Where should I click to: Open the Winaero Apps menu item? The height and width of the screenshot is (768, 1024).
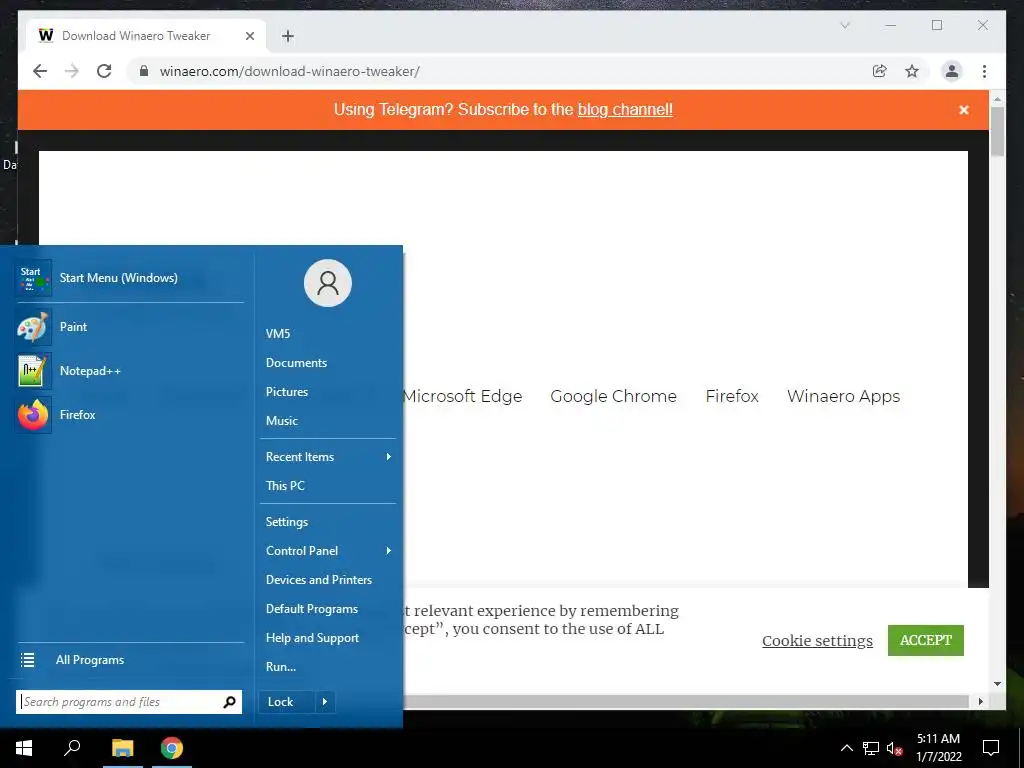(x=843, y=396)
